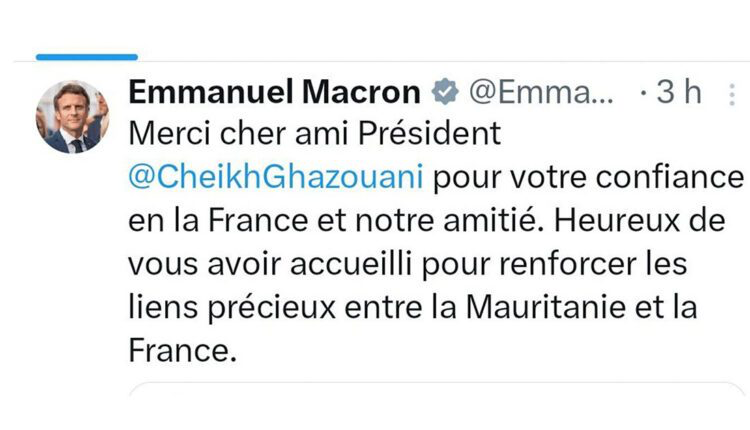The height and width of the screenshot is (430, 750).
Task: Select the blue active tab indicator
Action: (86, 57)
